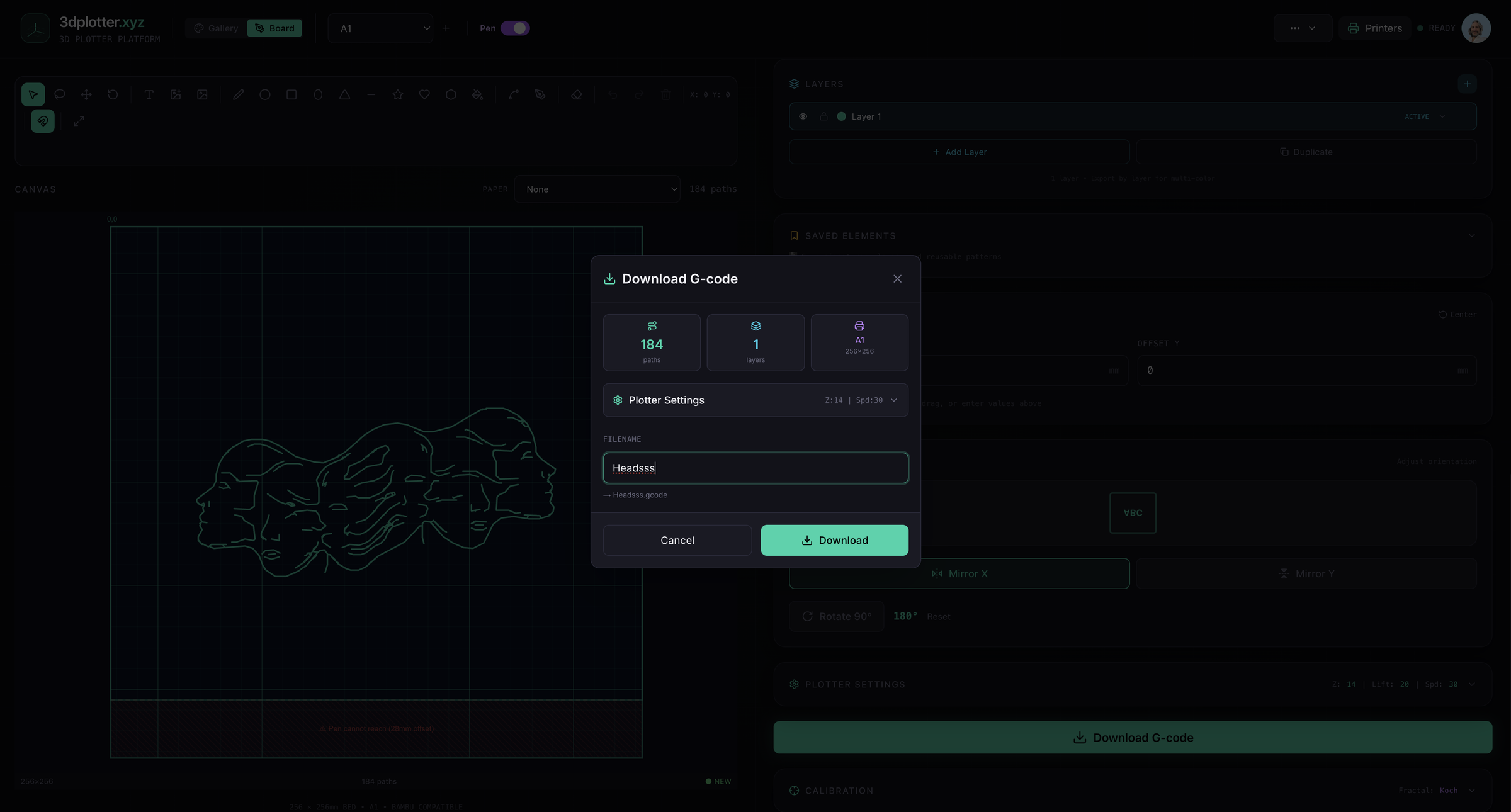This screenshot has height=812, width=1511.
Task: Select the heart shape tool
Action: tap(424, 94)
